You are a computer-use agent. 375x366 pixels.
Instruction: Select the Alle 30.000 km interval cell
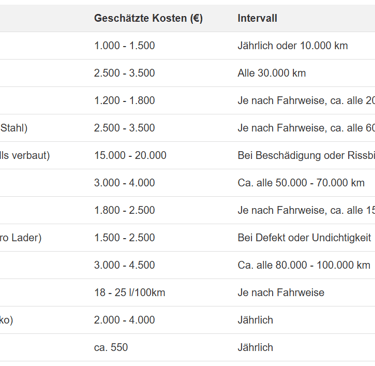(x=272, y=73)
